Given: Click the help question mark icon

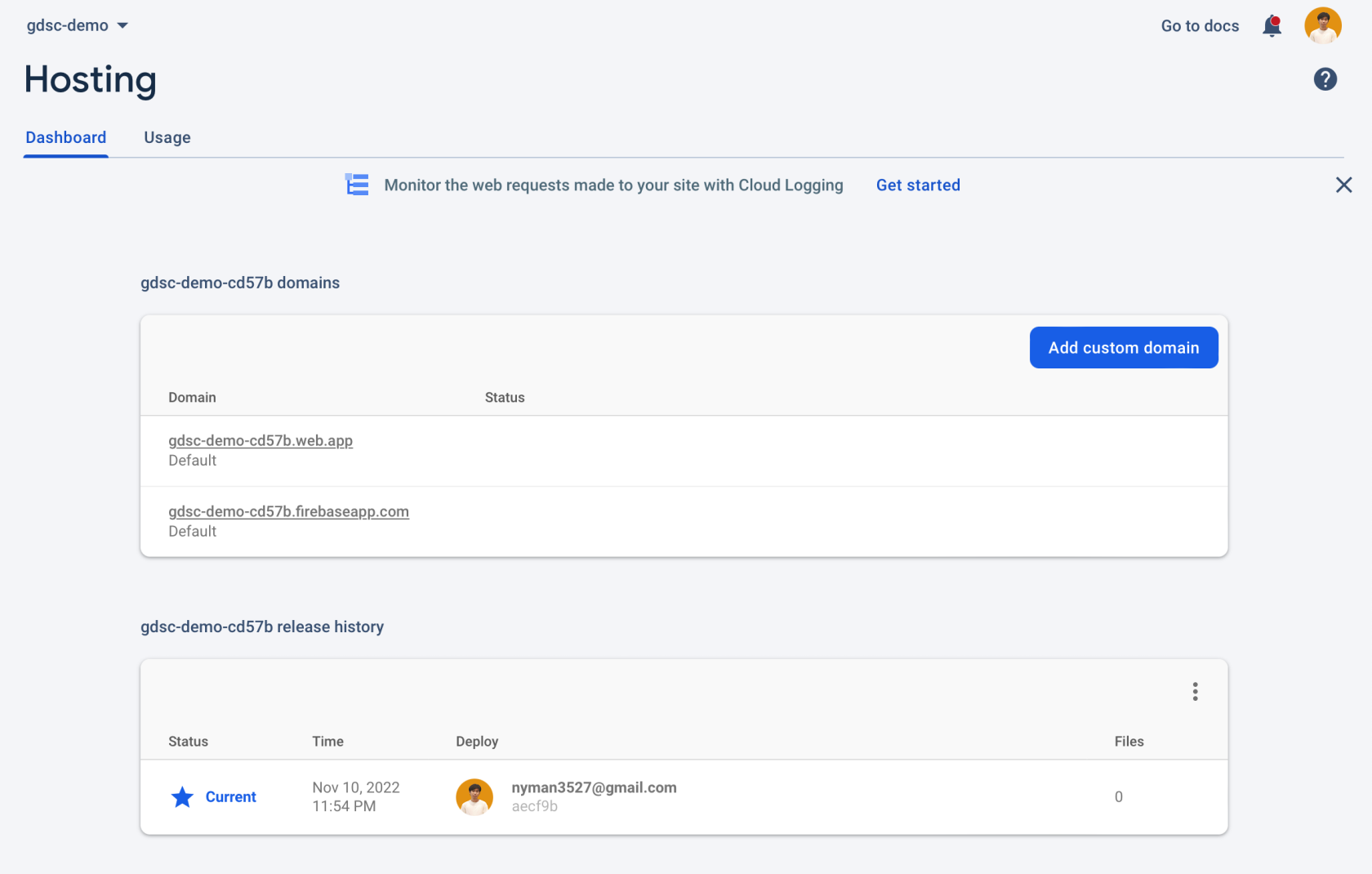Looking at the screenshot, I should (1325, 79).
